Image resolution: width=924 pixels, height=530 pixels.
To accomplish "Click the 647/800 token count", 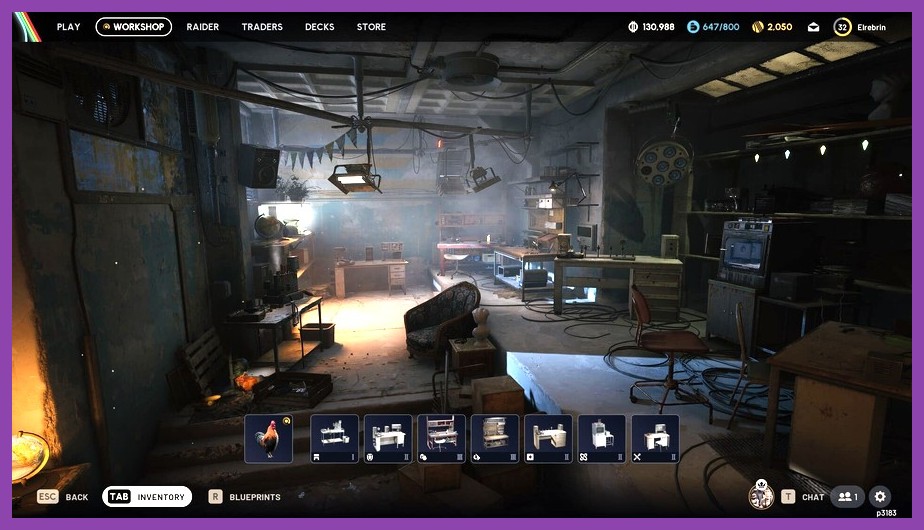I will point(721,27).
